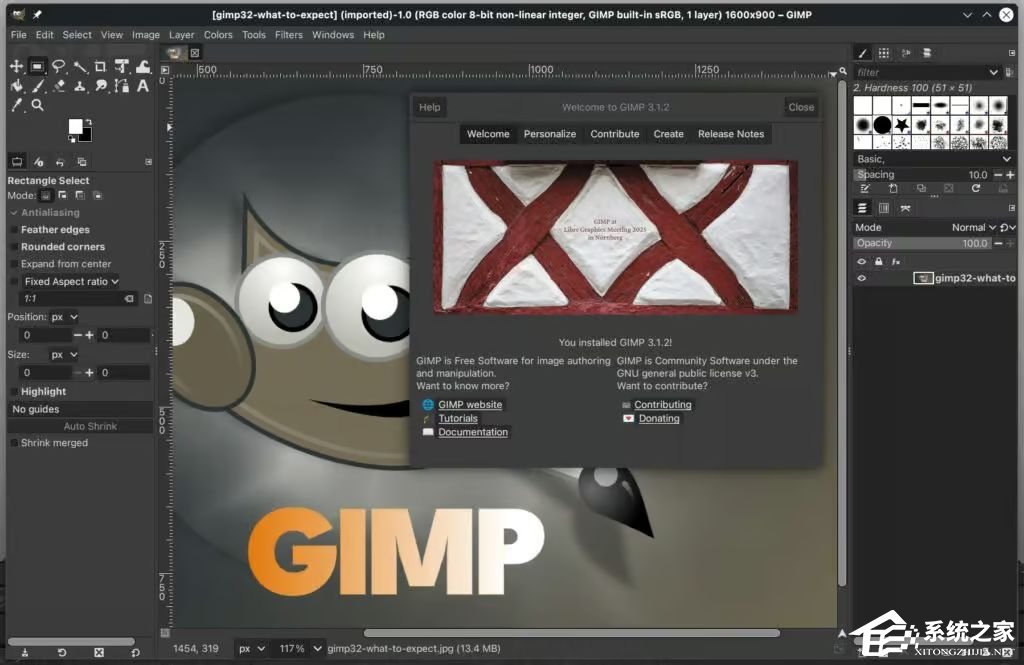Open the Filters menu
The width and height of the screenshot is (1024, 665).
289,34
